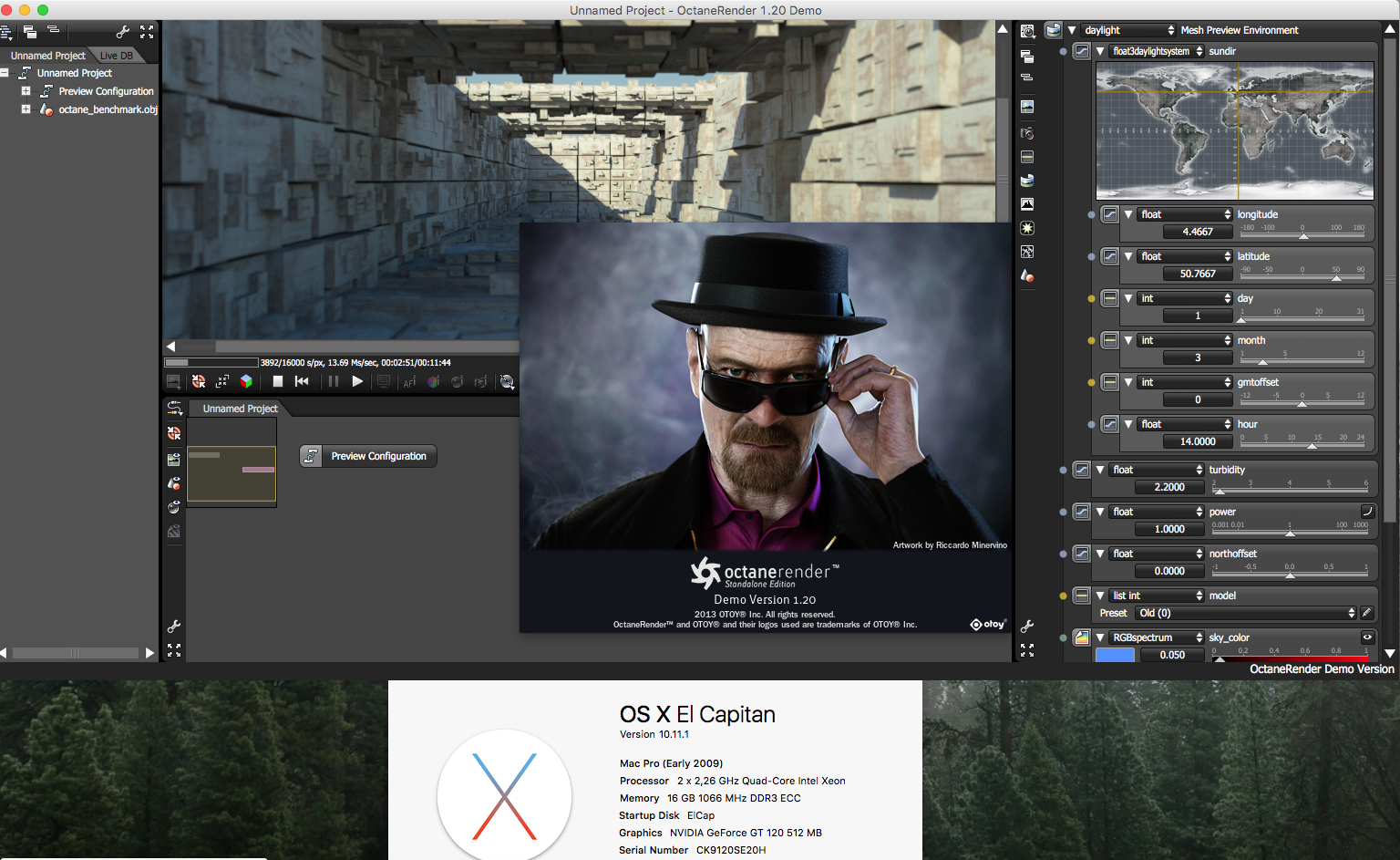Open the day int type dropdown
This screenshot has height=860, width=1400.
[x=1186, y=298]
